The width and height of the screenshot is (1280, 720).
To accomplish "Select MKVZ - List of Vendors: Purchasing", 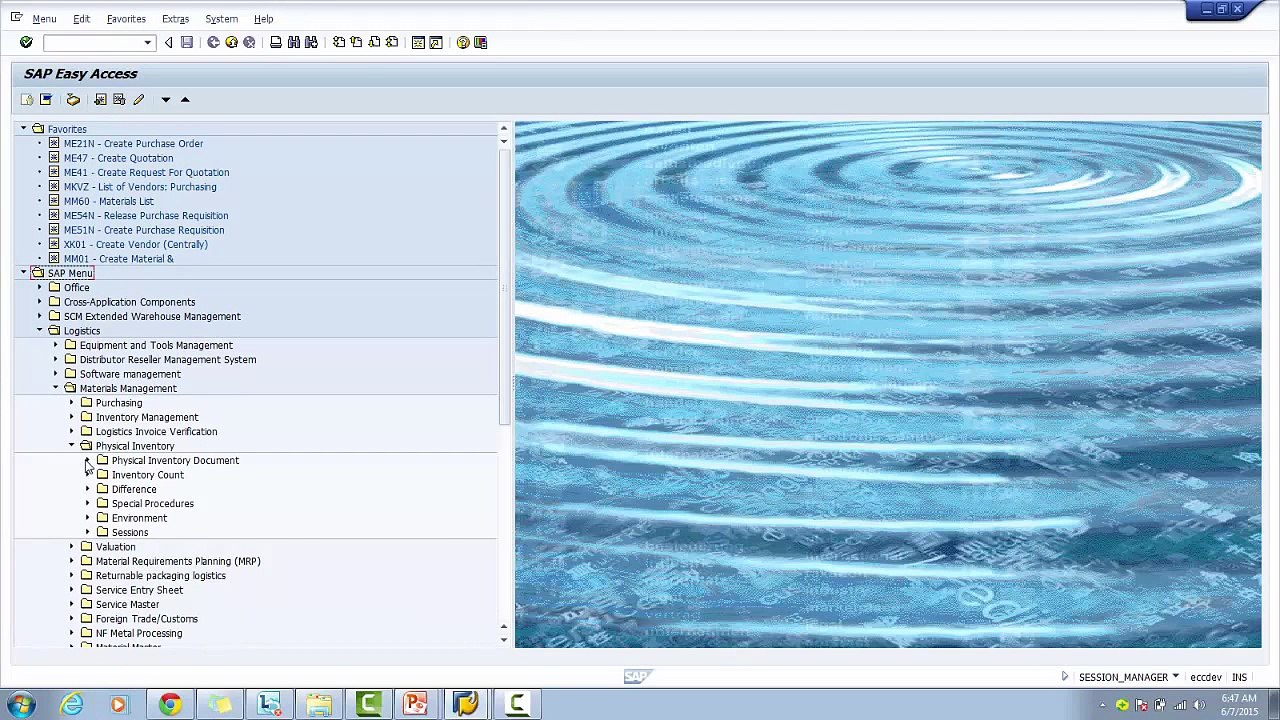I will pyautogui.click(x=139, y=187).
